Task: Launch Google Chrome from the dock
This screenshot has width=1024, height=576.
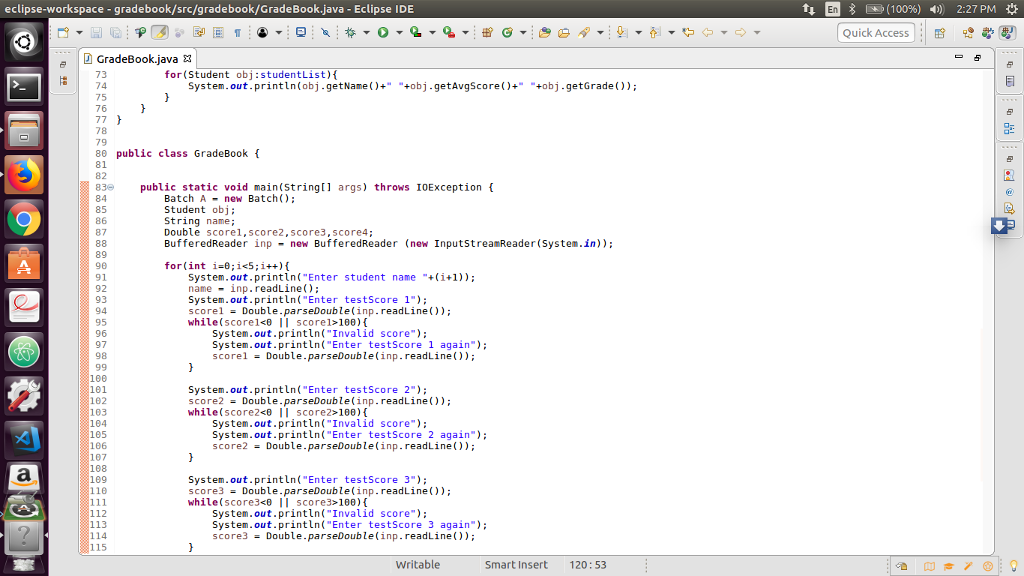Action: pyautogui.click(x=24, y=220)
